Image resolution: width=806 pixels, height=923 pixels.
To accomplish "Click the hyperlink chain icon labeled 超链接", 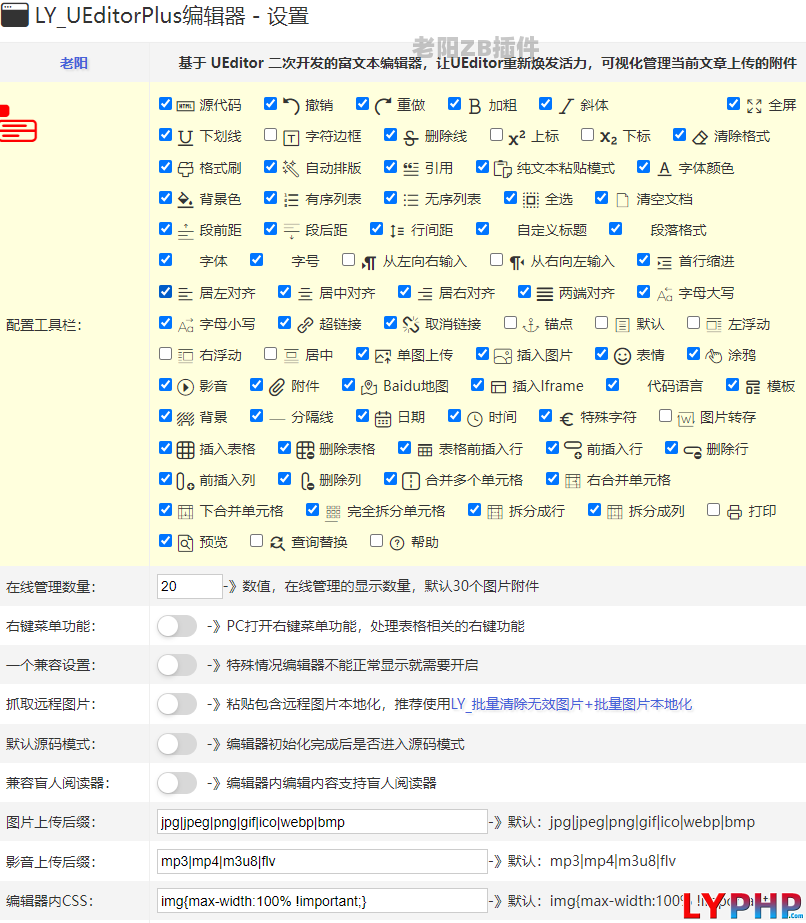I will [305, 324].
